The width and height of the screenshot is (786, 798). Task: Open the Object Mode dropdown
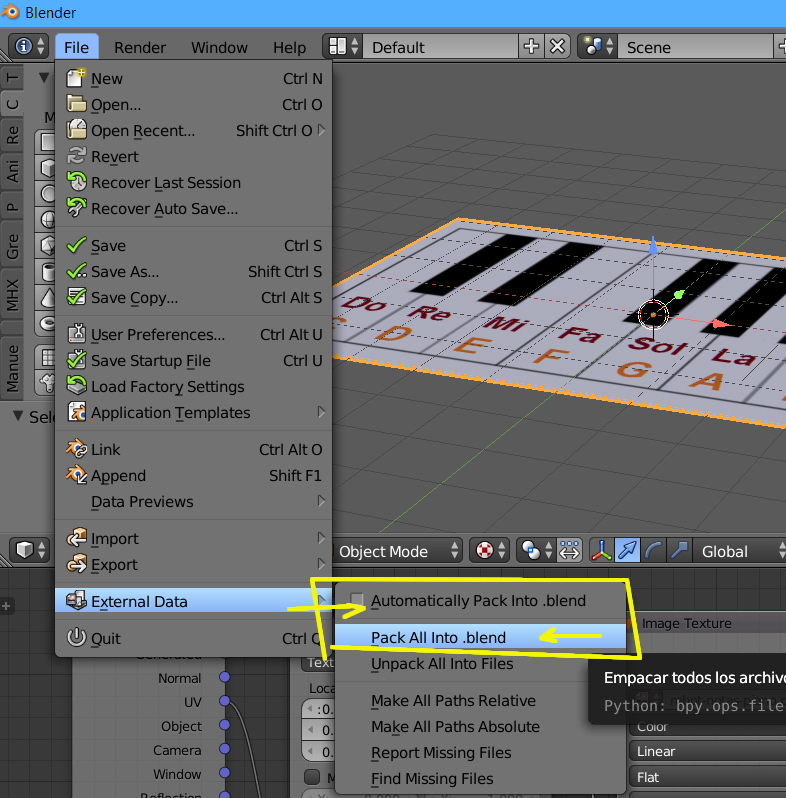(x=398, y=551)
